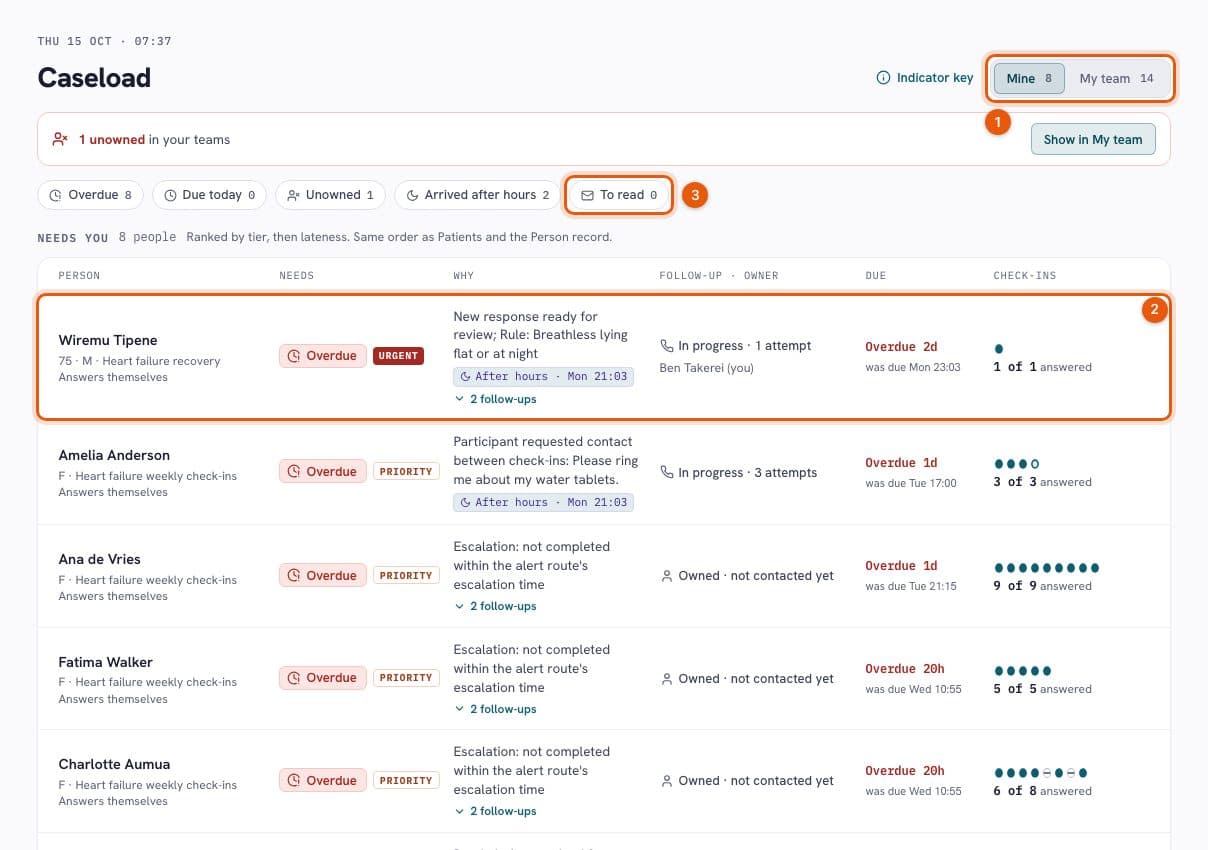This screenshot has height=850, width=1208.
Task: Open the Indicator key link
Action: (924, 78)
